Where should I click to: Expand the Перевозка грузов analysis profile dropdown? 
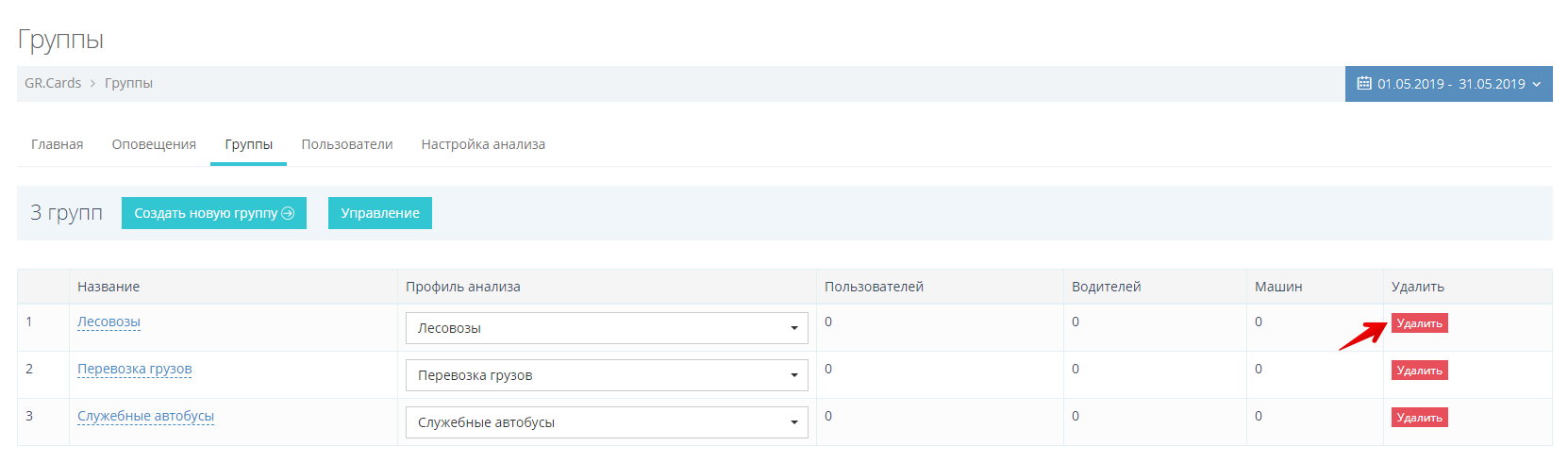click(607, 375)
